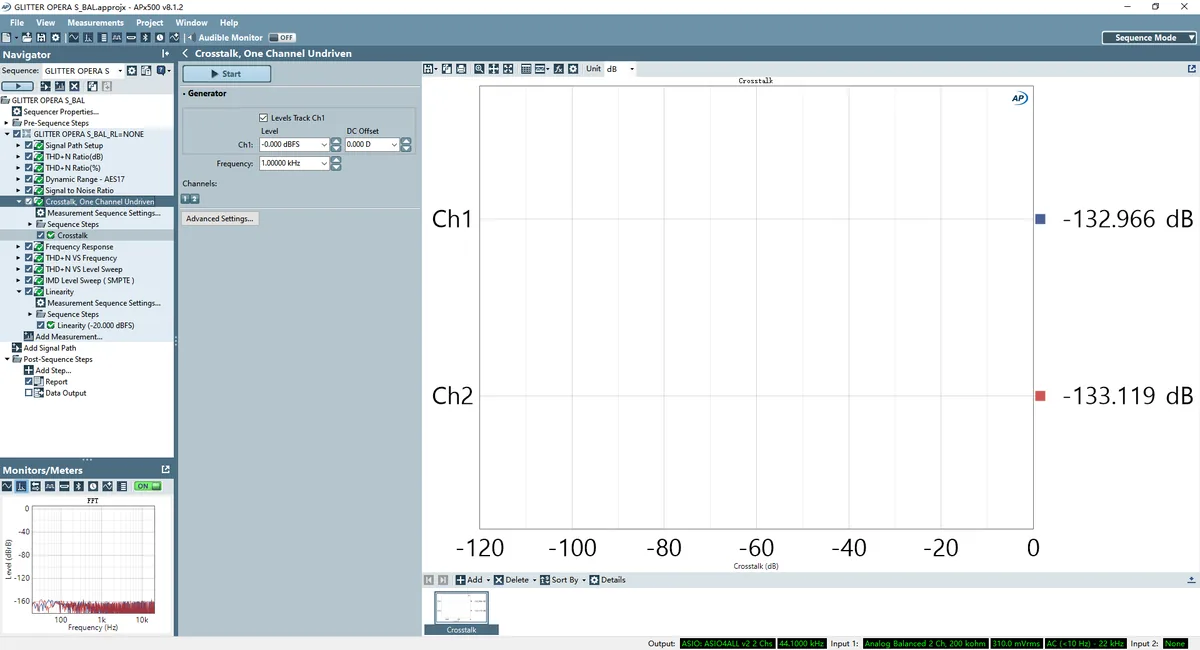Open the scope monitor in main toolbar

point(73,37)
